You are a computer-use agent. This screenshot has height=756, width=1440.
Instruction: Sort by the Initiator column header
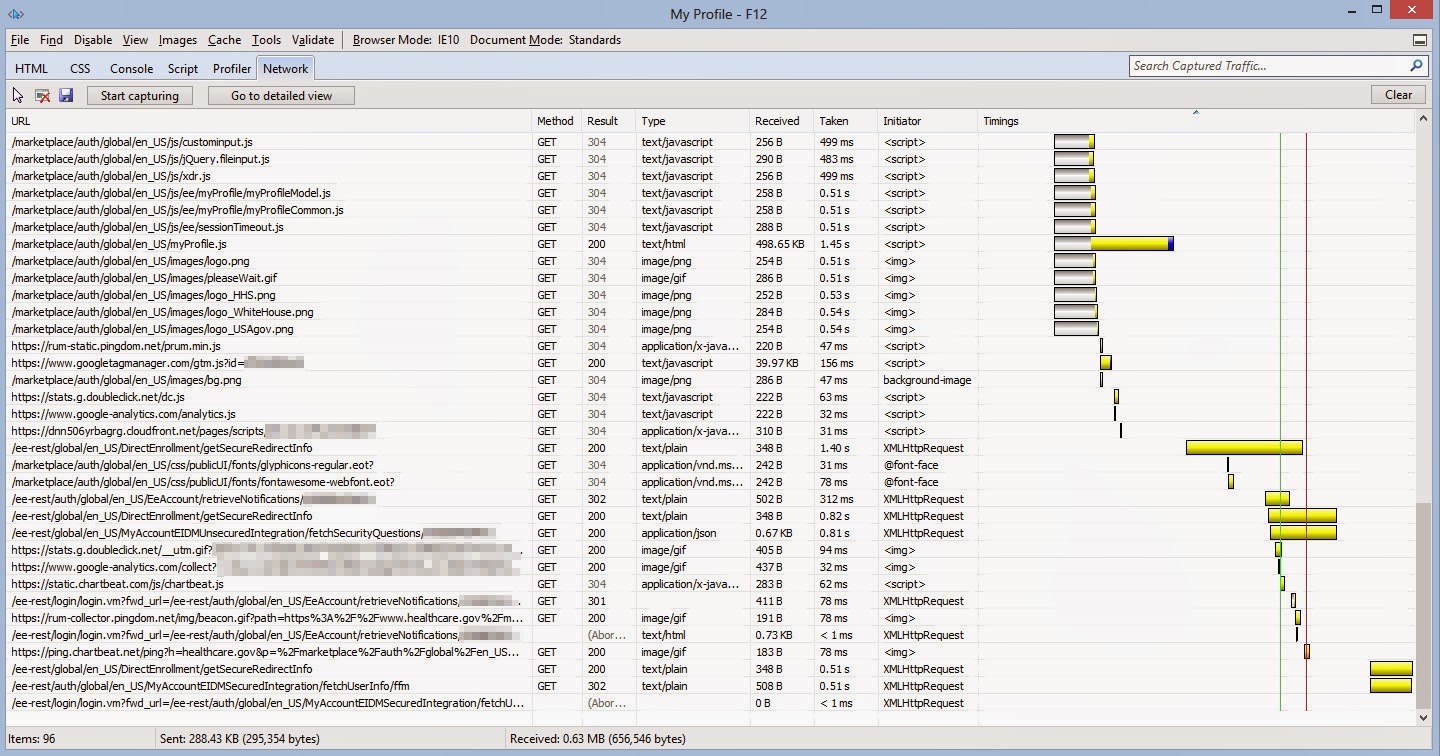point(927,121)
